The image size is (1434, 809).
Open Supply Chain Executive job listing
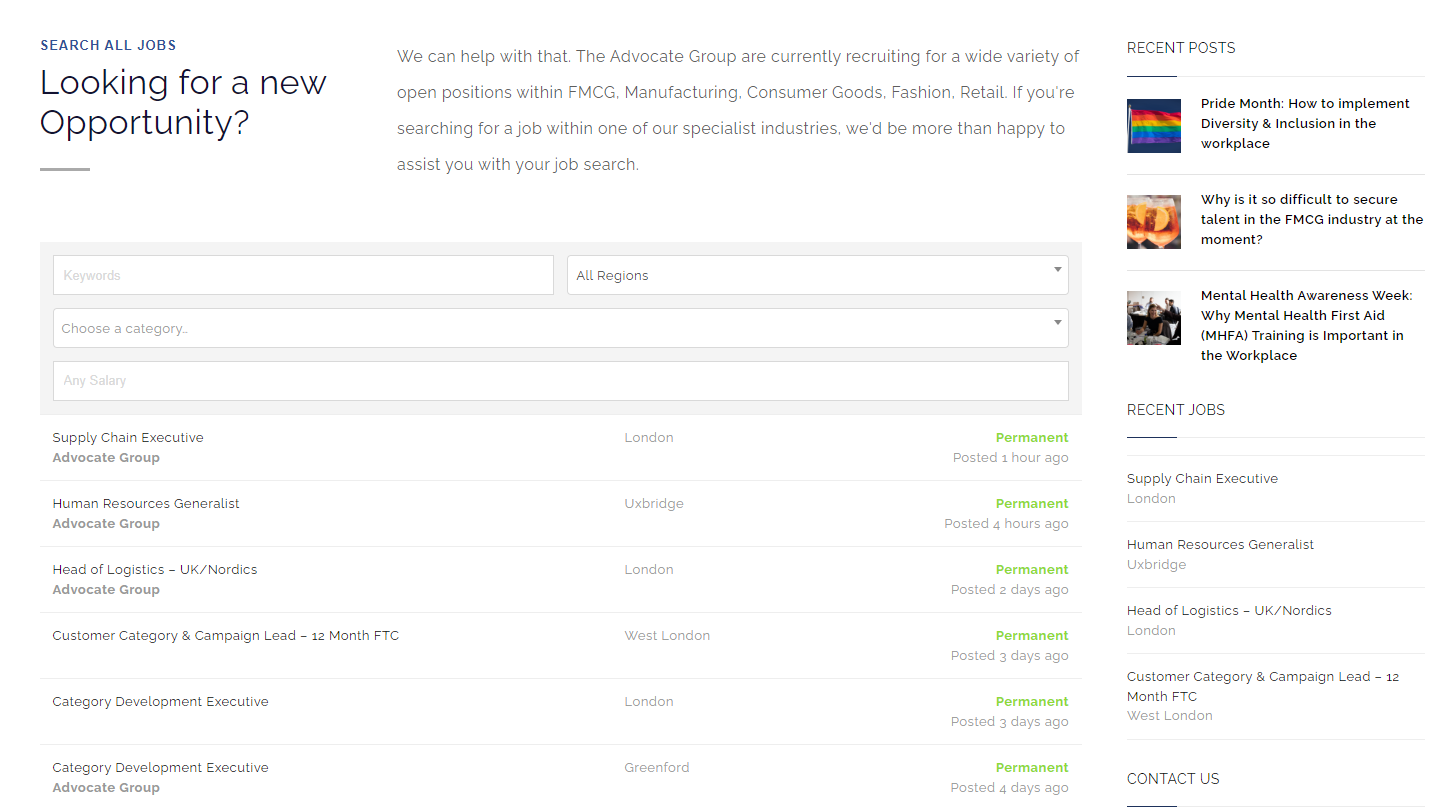(x=128, y=438)
